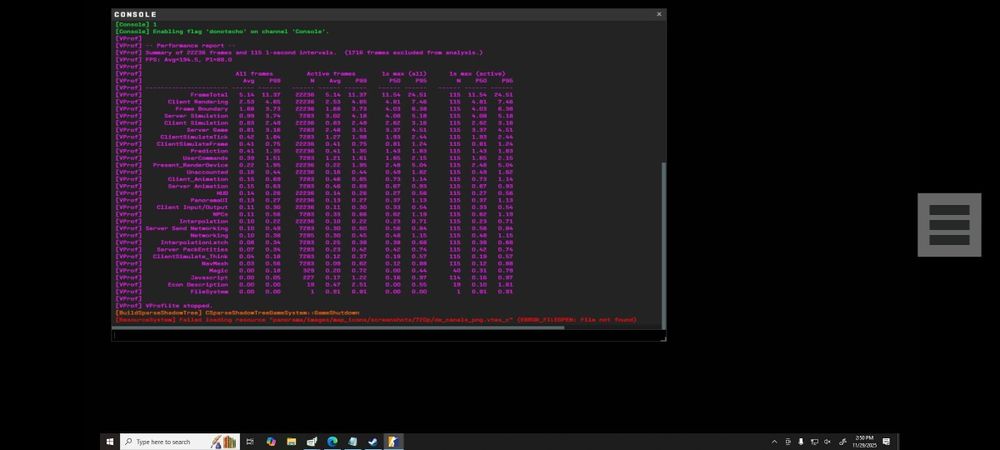Show hidden system tray icons chevron
Screen dimensions: 1000x450
point(774,442)
